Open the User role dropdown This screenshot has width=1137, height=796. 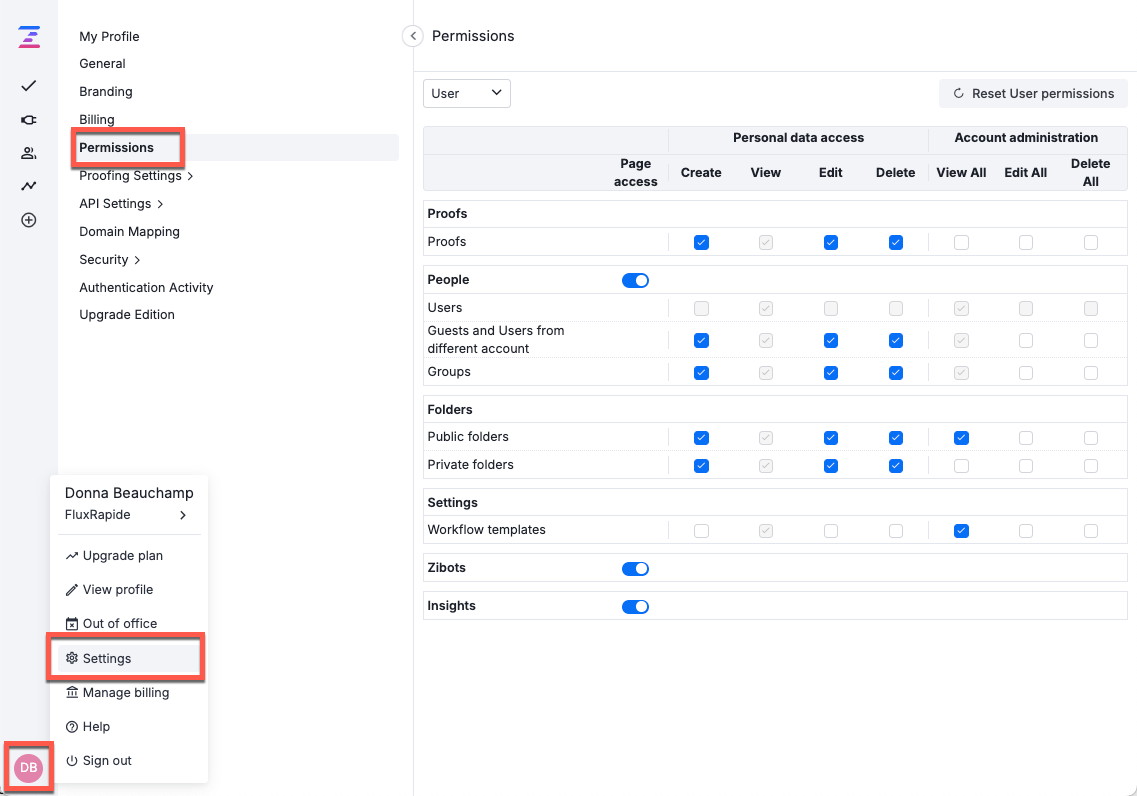[x=467, y=93]
